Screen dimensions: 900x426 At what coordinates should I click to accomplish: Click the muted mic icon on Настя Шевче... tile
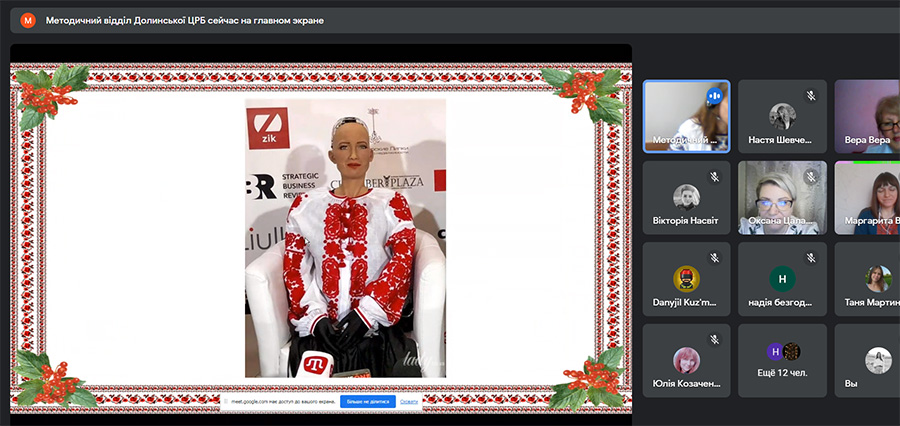point(810,96)
